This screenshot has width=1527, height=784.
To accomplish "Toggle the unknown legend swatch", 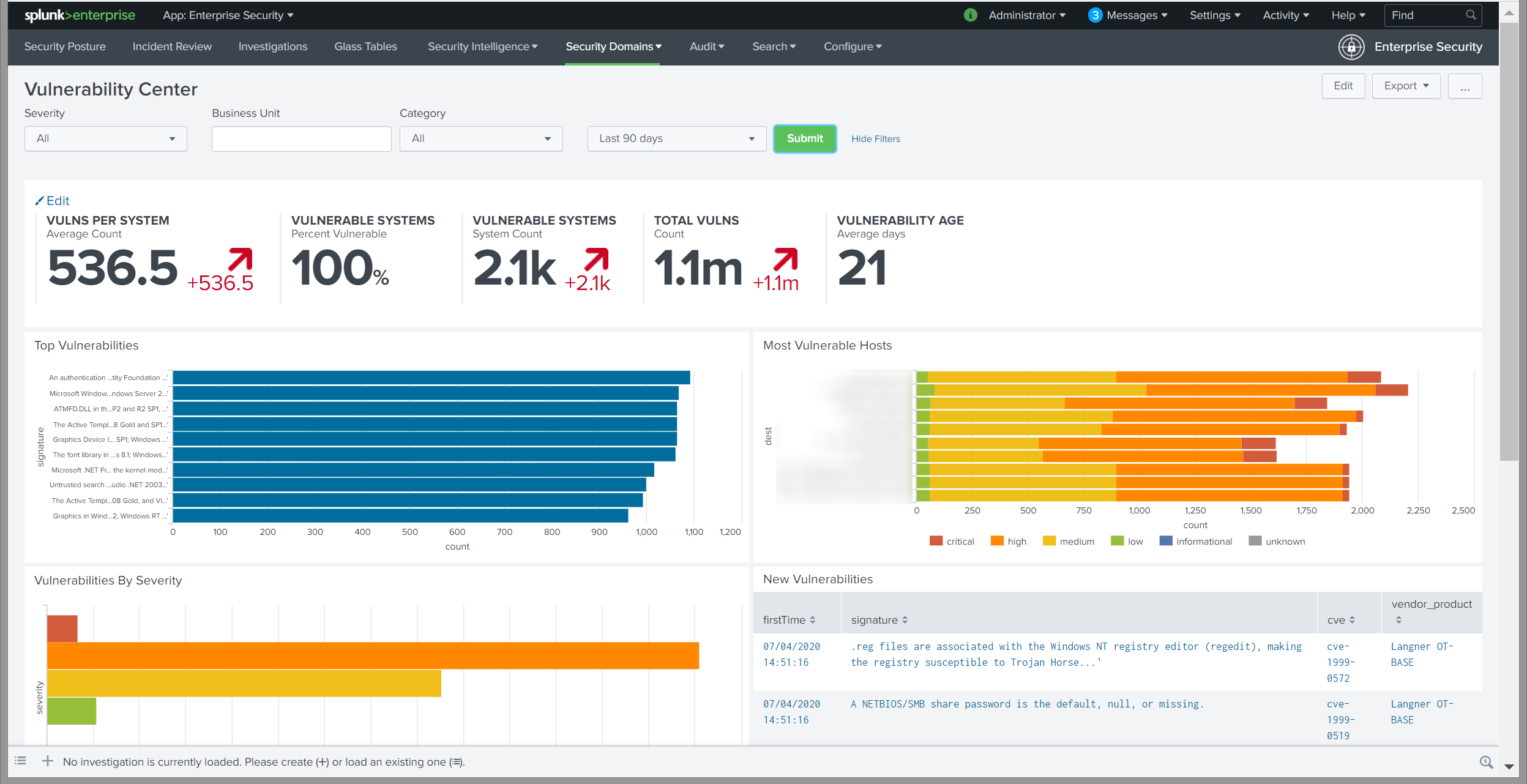I will [x=1255, y=541].
